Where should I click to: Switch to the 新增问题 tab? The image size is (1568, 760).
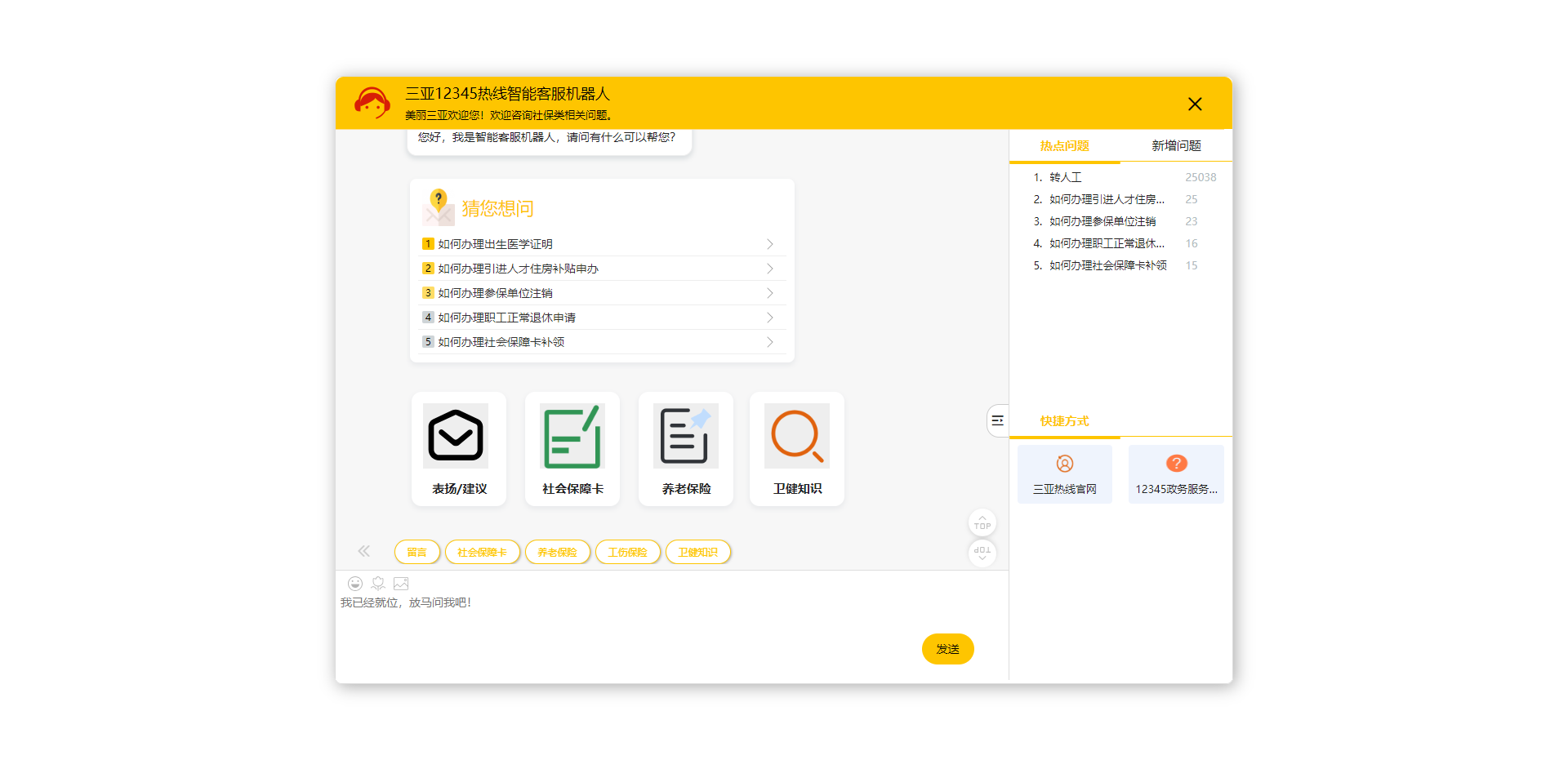click(x=1176, y=146)
